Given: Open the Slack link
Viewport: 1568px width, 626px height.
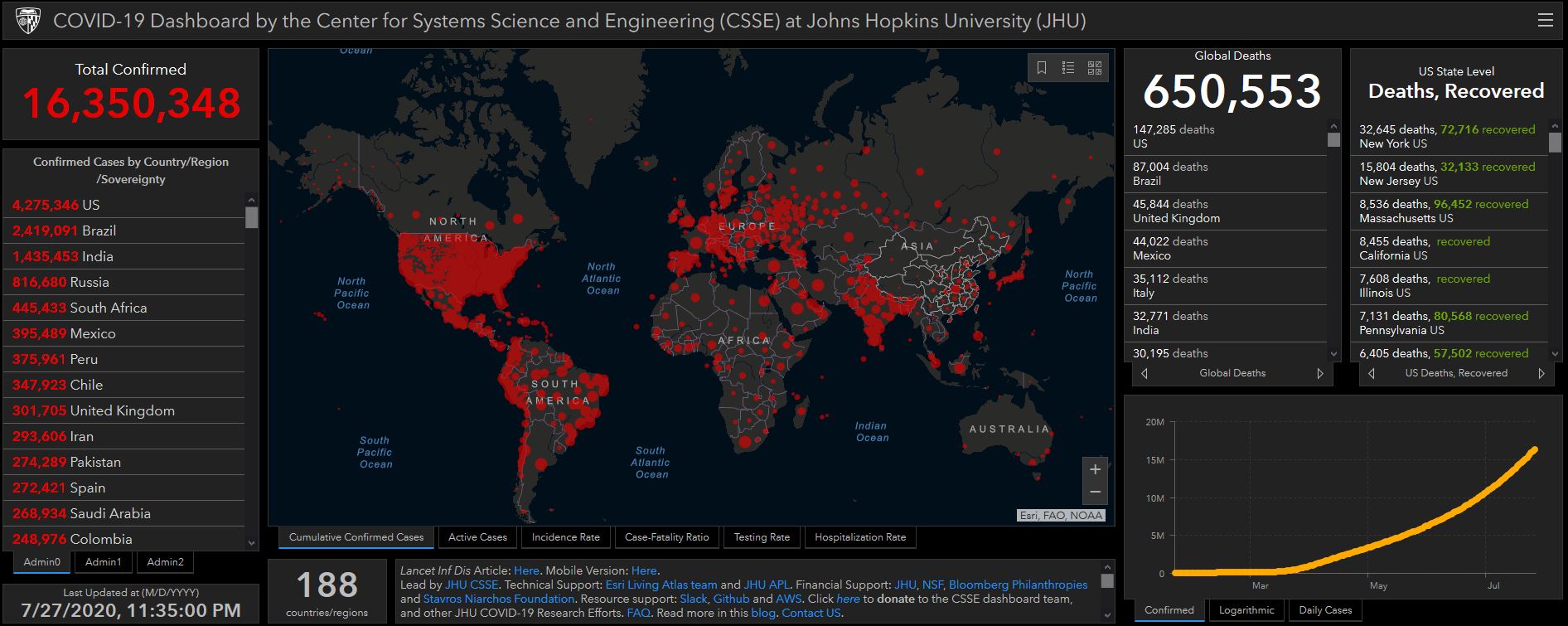Looking at the screenshot, I should pos(693,599).
